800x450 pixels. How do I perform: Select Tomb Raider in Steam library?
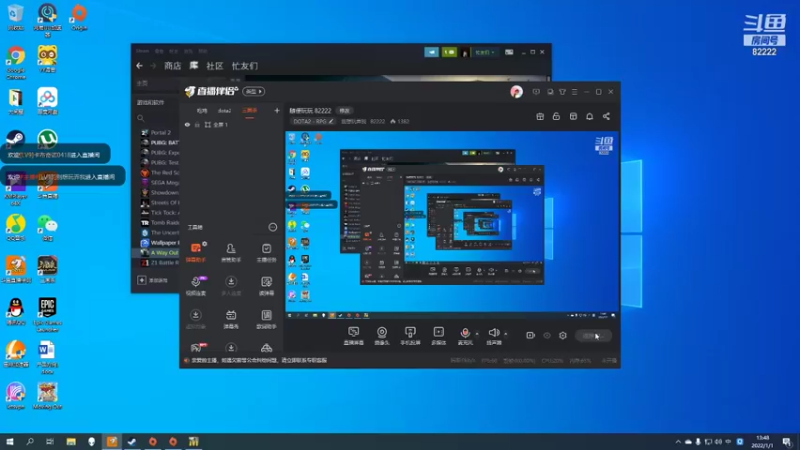(x=160, y=222)
